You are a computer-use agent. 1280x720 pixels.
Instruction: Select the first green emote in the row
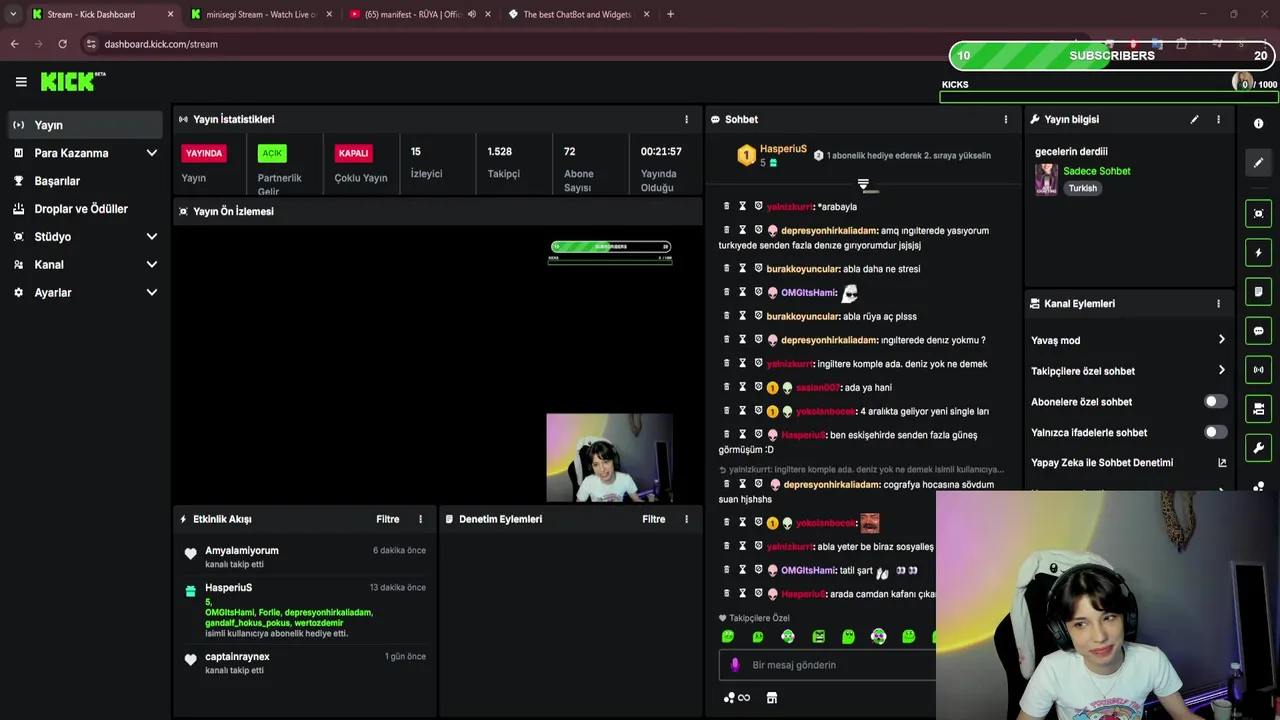click(x=728, y=637)
